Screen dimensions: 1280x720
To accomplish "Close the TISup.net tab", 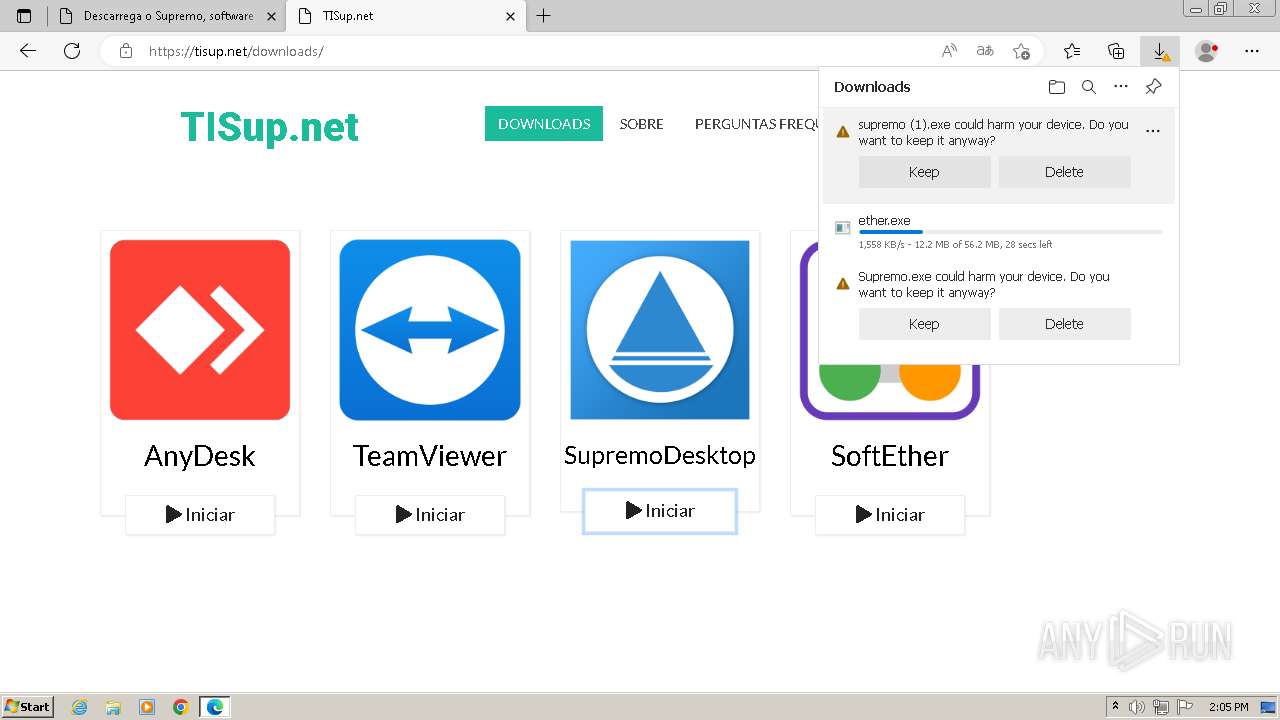I will [x=510, y=16].
